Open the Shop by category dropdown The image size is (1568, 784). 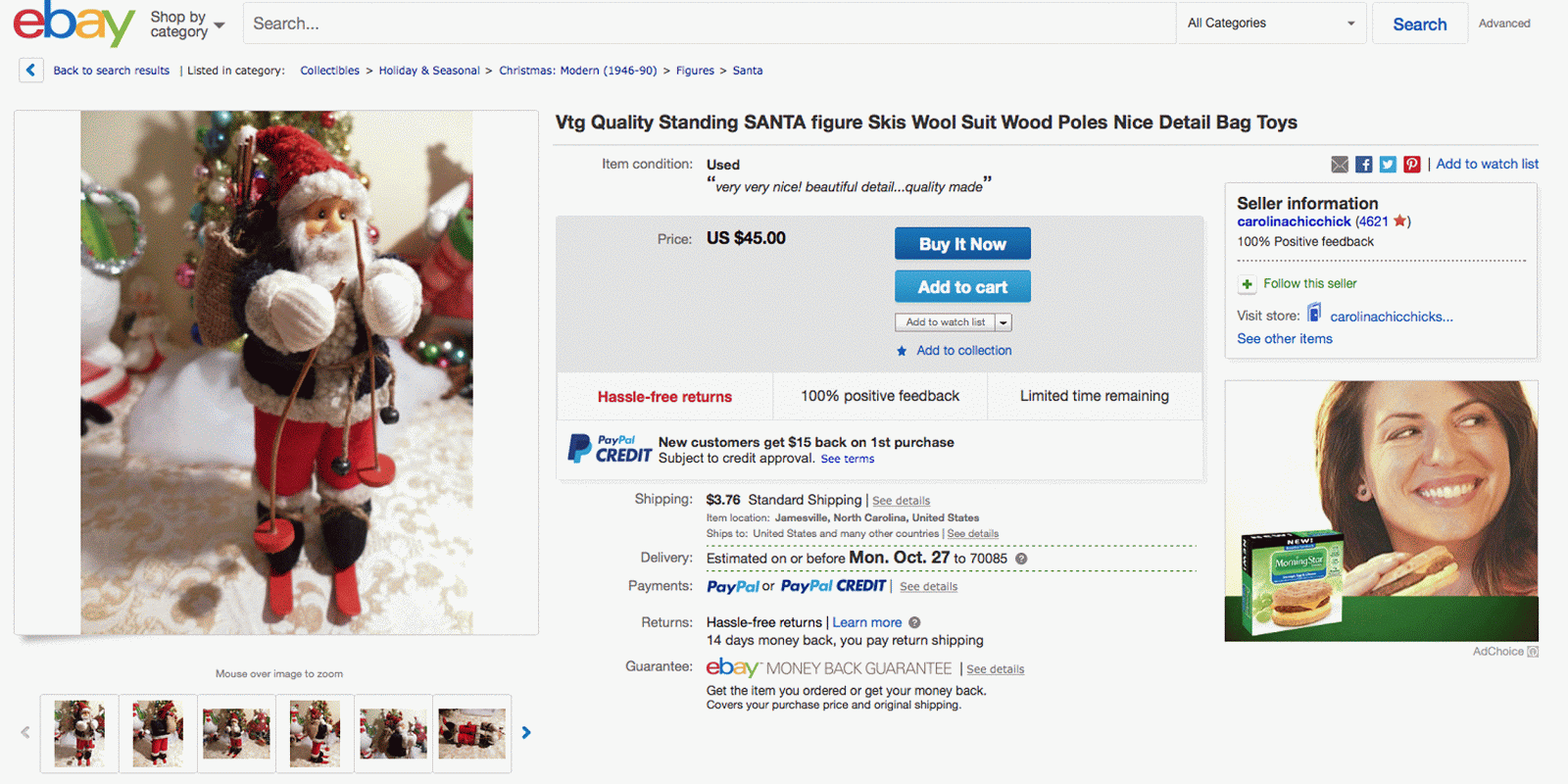pos(187,24)
